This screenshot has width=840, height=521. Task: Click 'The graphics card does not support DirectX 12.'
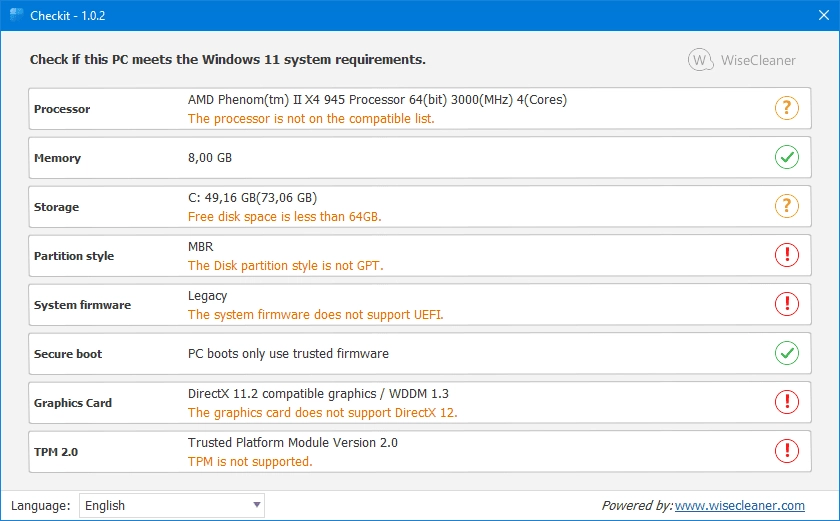(322, 412)
